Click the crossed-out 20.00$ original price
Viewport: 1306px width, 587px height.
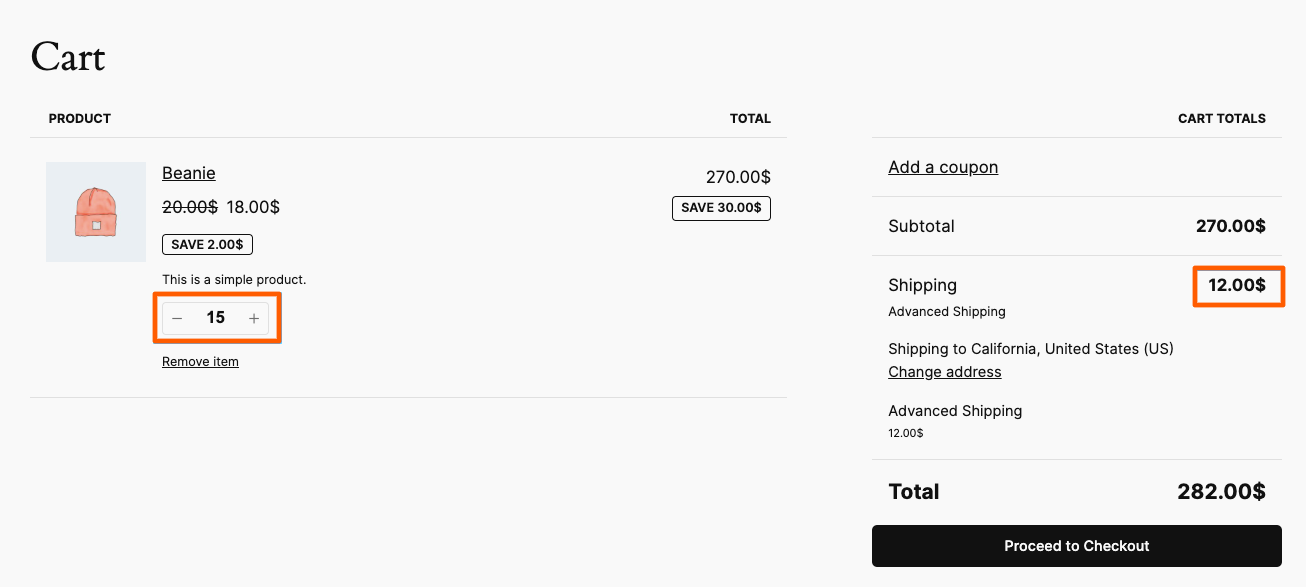click(x=190, y=207)
